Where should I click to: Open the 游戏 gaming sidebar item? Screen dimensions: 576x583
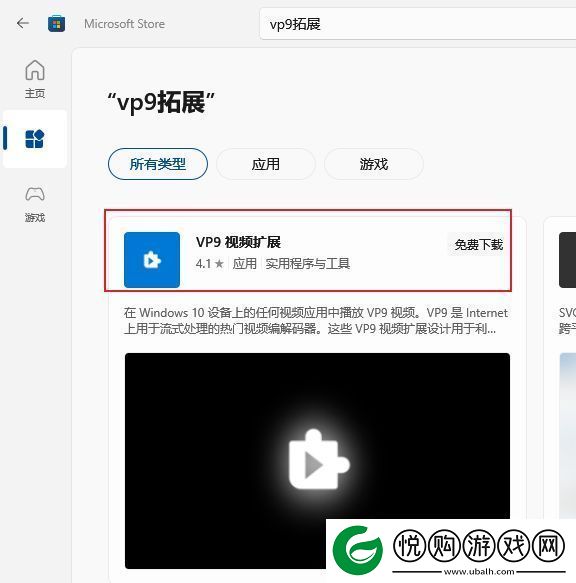tap(35, 204)
